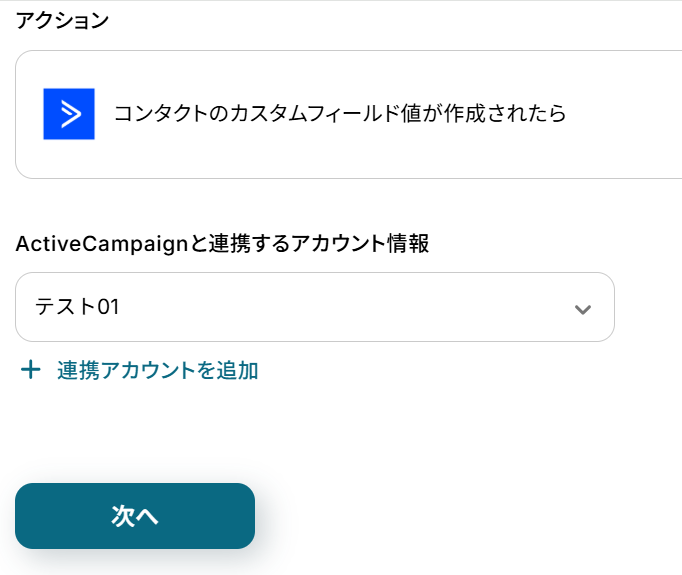Screen dimensions: 682x575
Task: Select the テスト01 text in the account field
Action: click(x=77, y=307)
